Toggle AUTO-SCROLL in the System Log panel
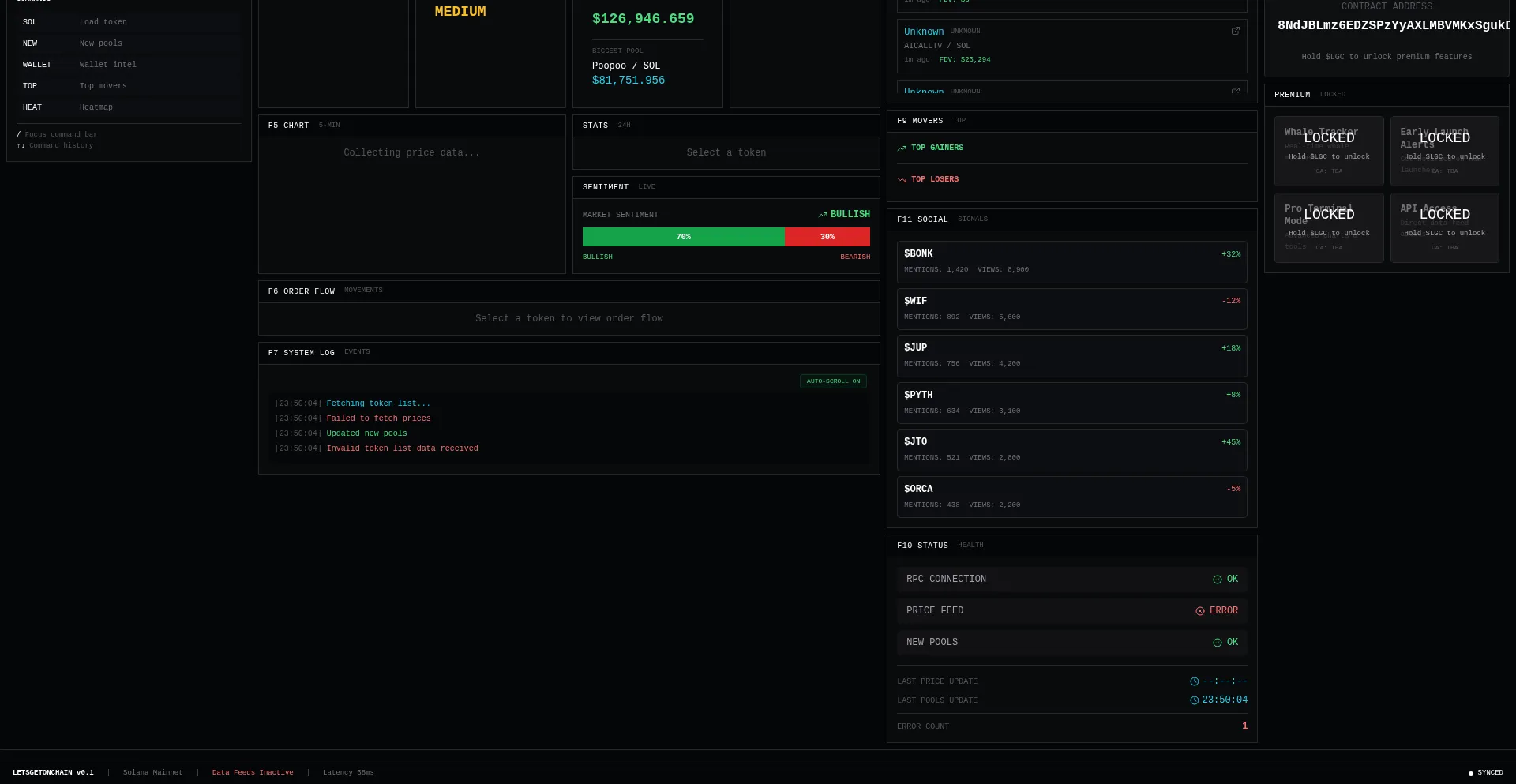Viewport: 1516px width, 784px height. pos(833,381)
